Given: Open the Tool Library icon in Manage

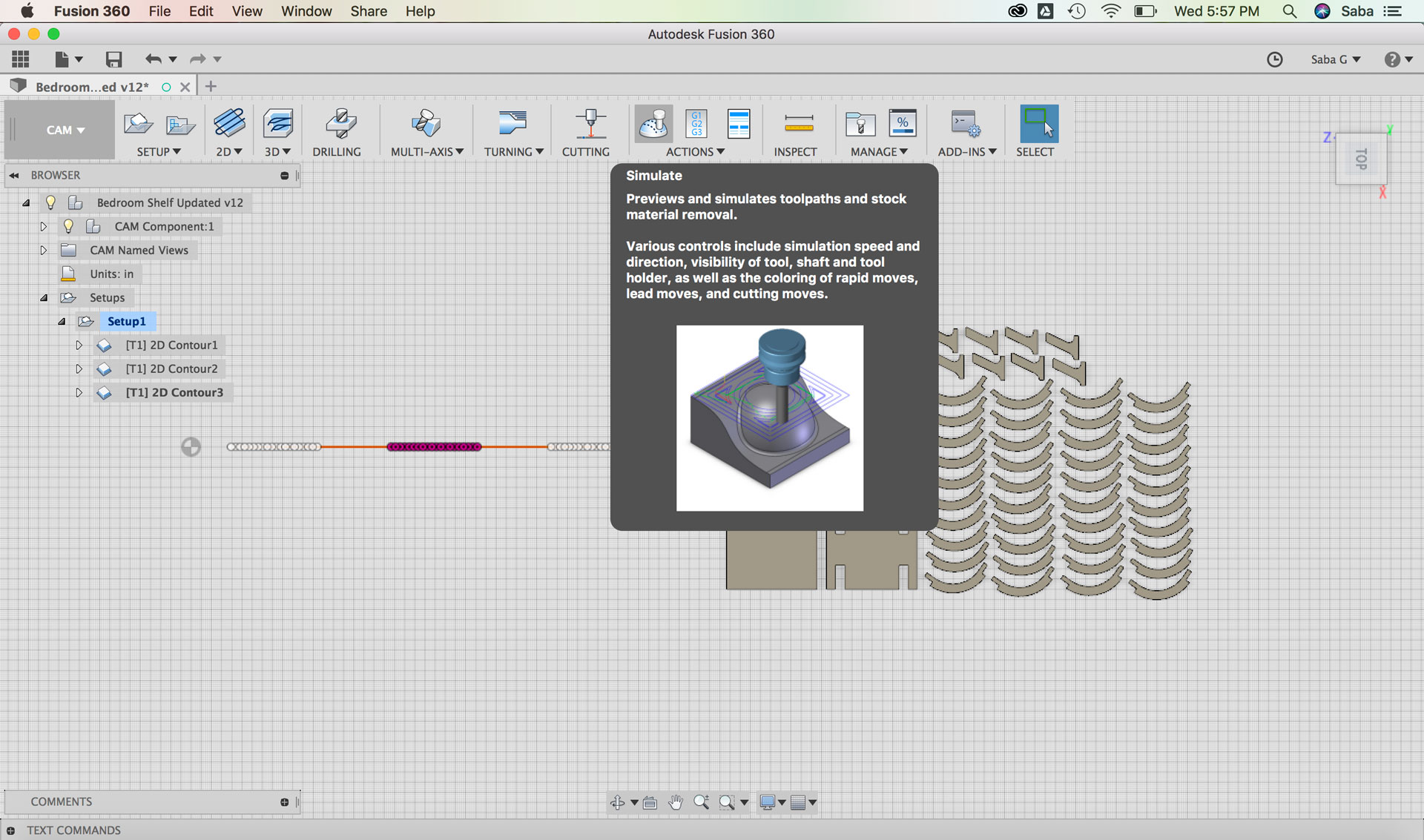Looking at the screenshot, I should [x=860, y=124].
